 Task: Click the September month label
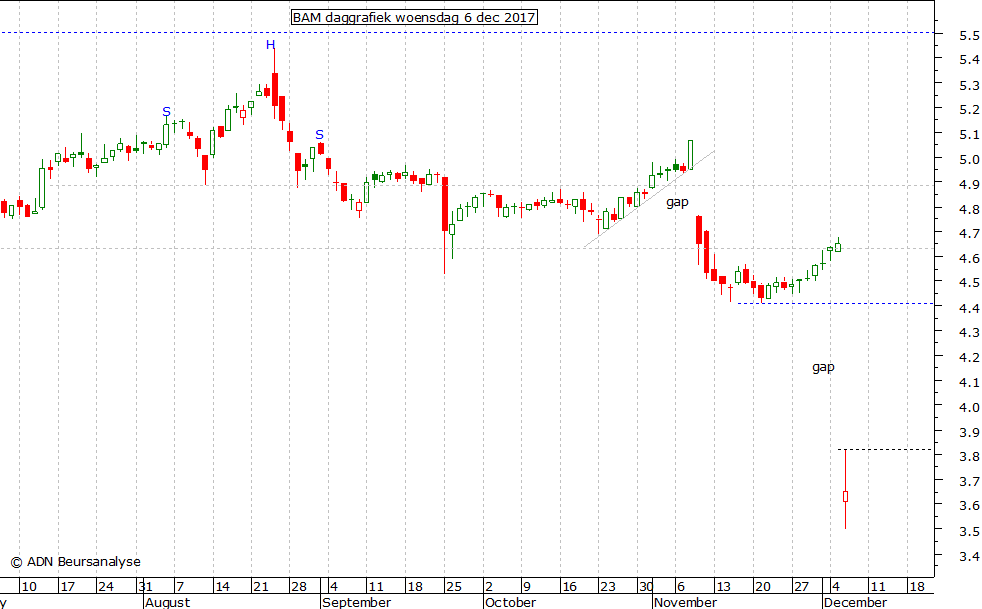tap(356, 602)
